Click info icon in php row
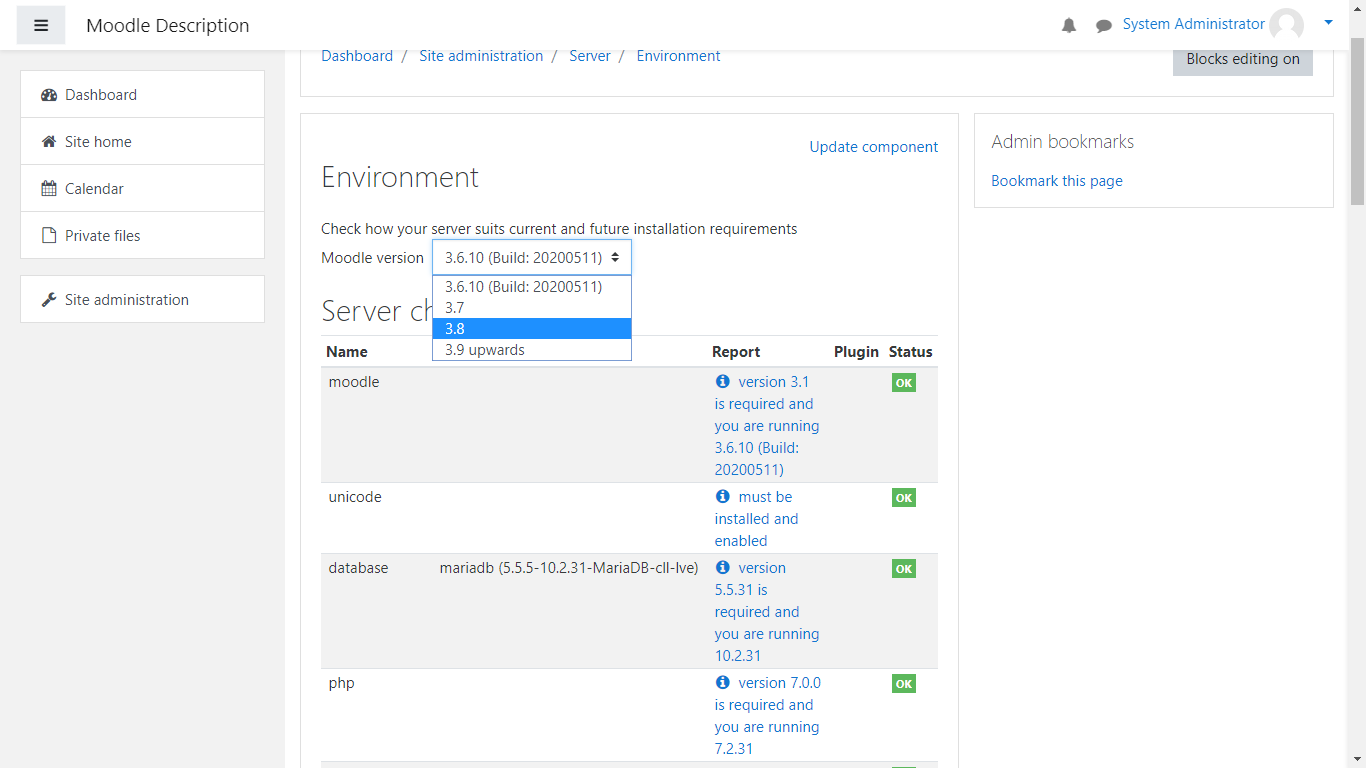This screenshot has width=1366, height=768. 723,683
